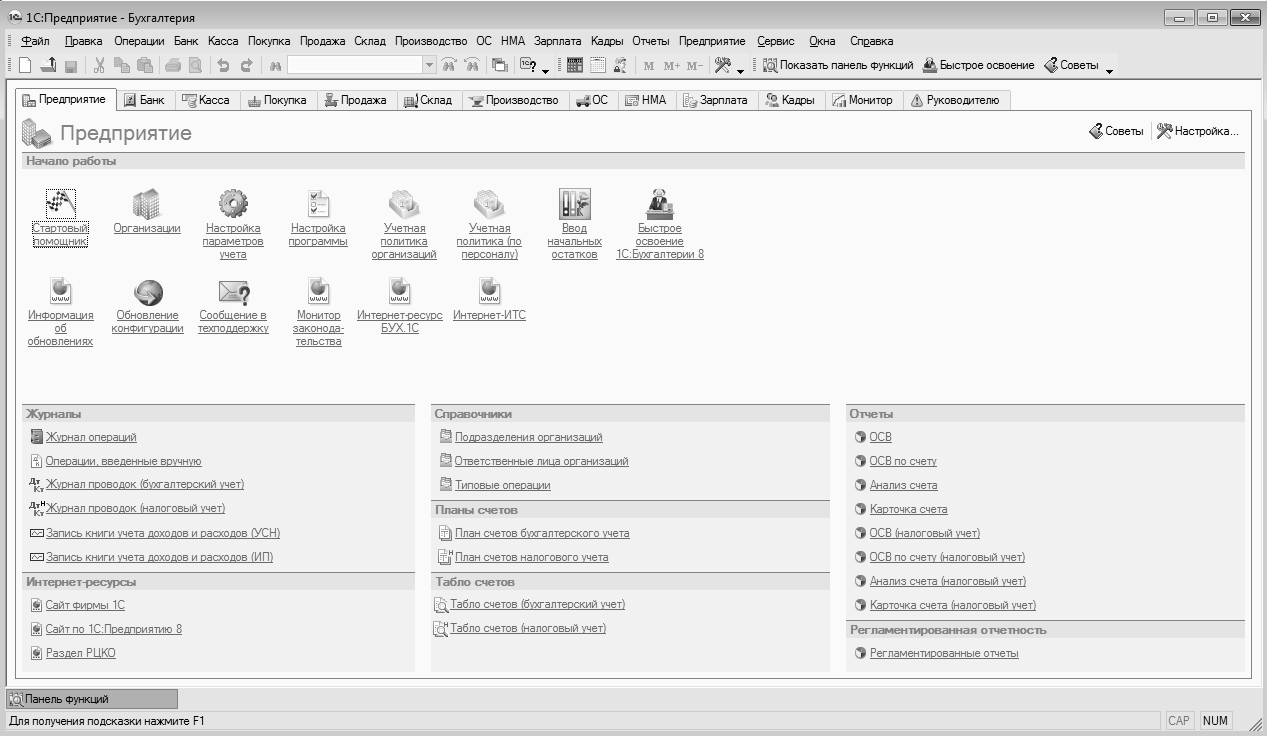The width and height of the screenshot is (1267, 736).
Task: Click the Регламентированные отчеты link
Action: pos(943,653)
